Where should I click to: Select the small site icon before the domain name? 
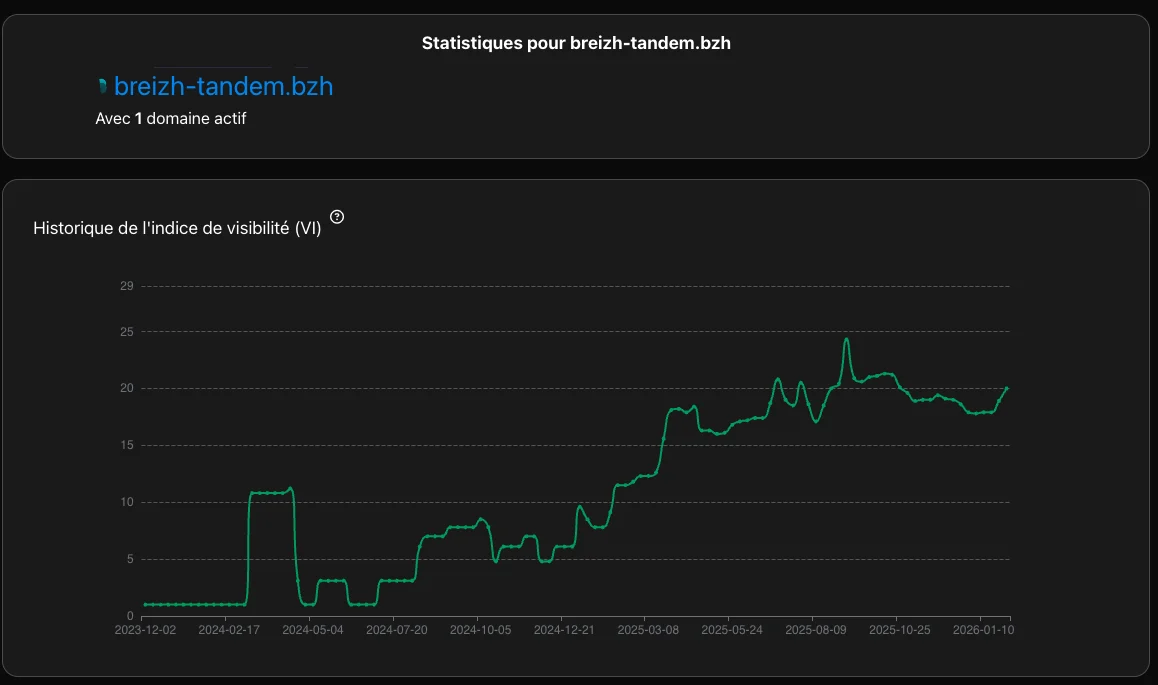pos(103,85)
